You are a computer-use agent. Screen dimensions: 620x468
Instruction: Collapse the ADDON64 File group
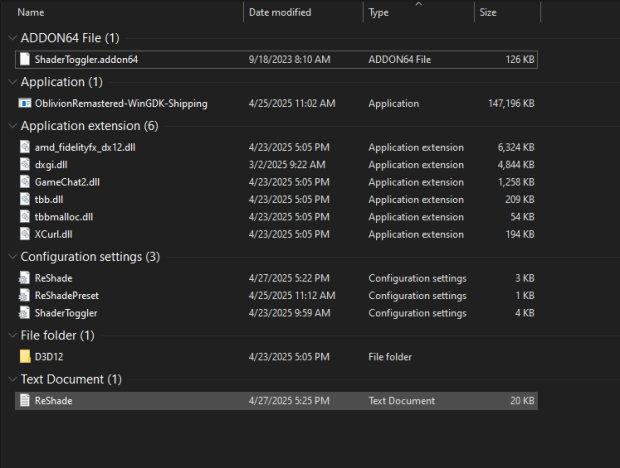coord(13,38)
